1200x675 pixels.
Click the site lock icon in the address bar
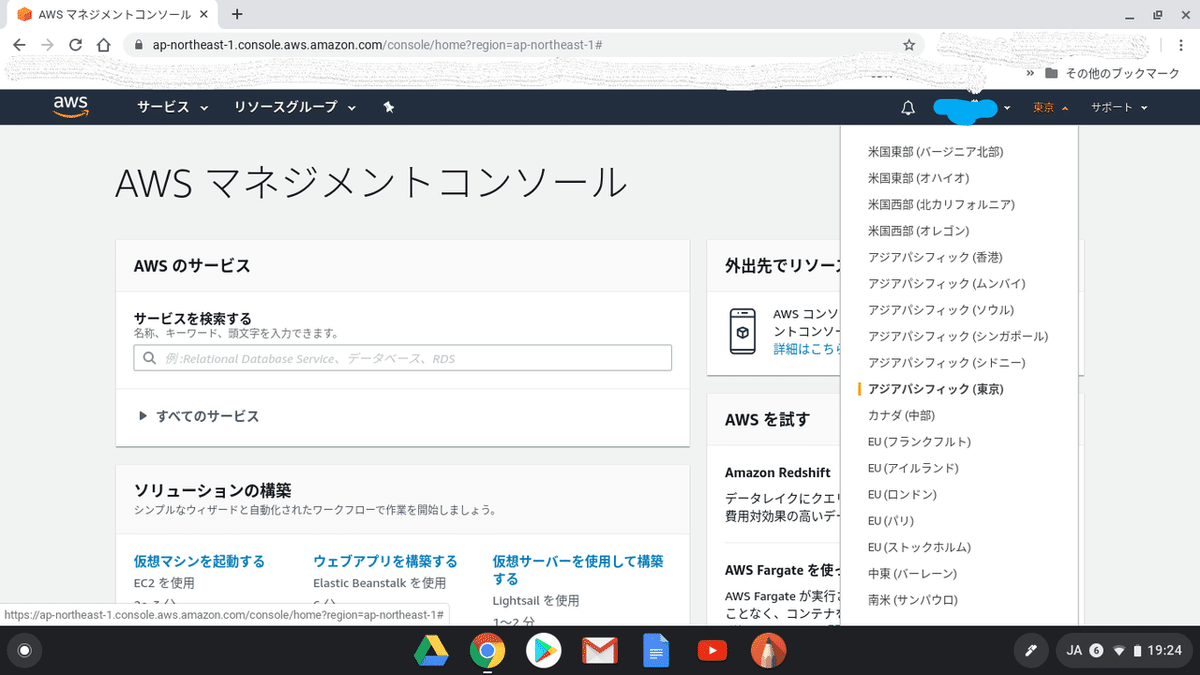(137, 45)
